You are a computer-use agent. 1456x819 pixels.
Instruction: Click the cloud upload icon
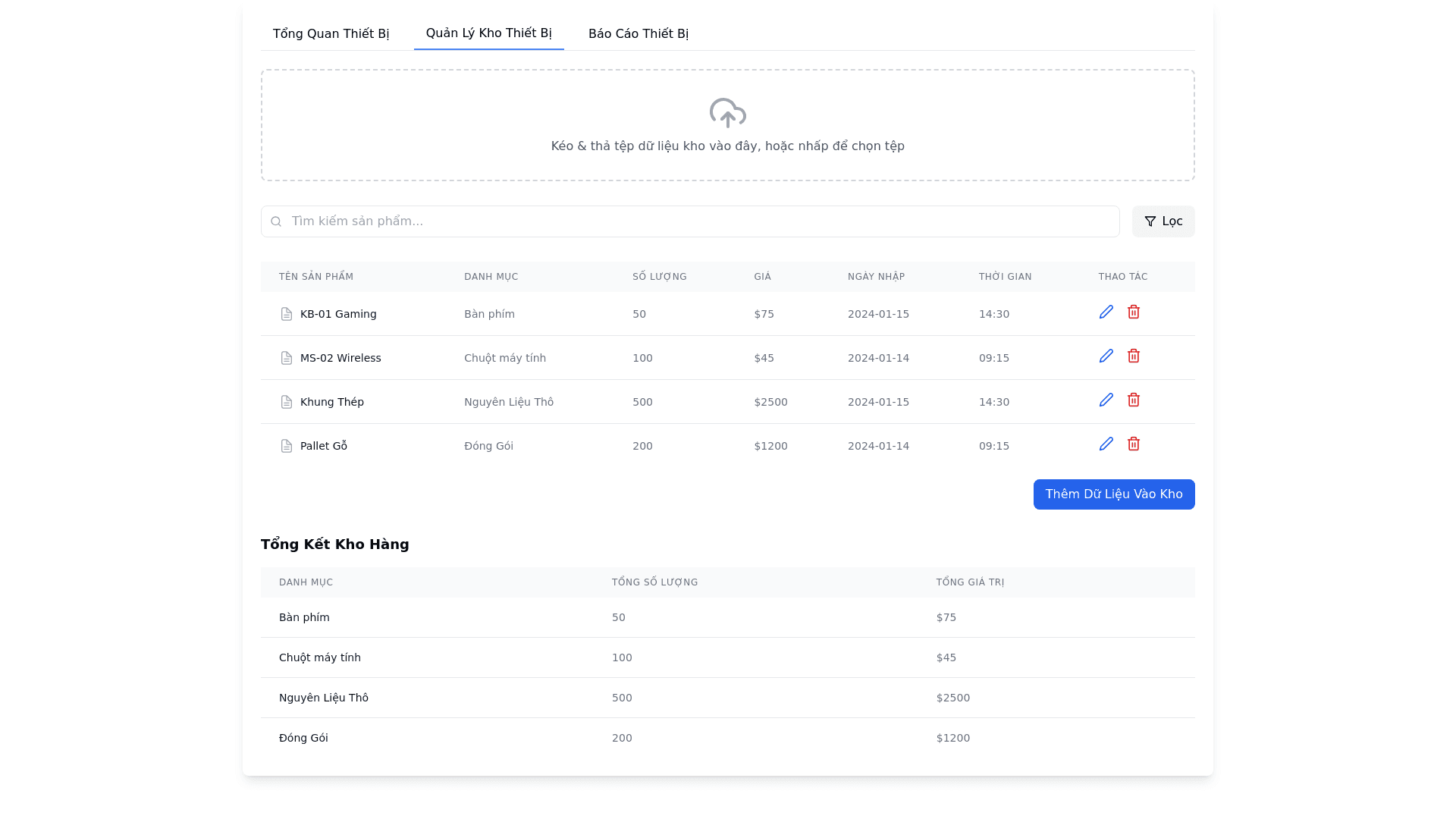tap(727, 113)
